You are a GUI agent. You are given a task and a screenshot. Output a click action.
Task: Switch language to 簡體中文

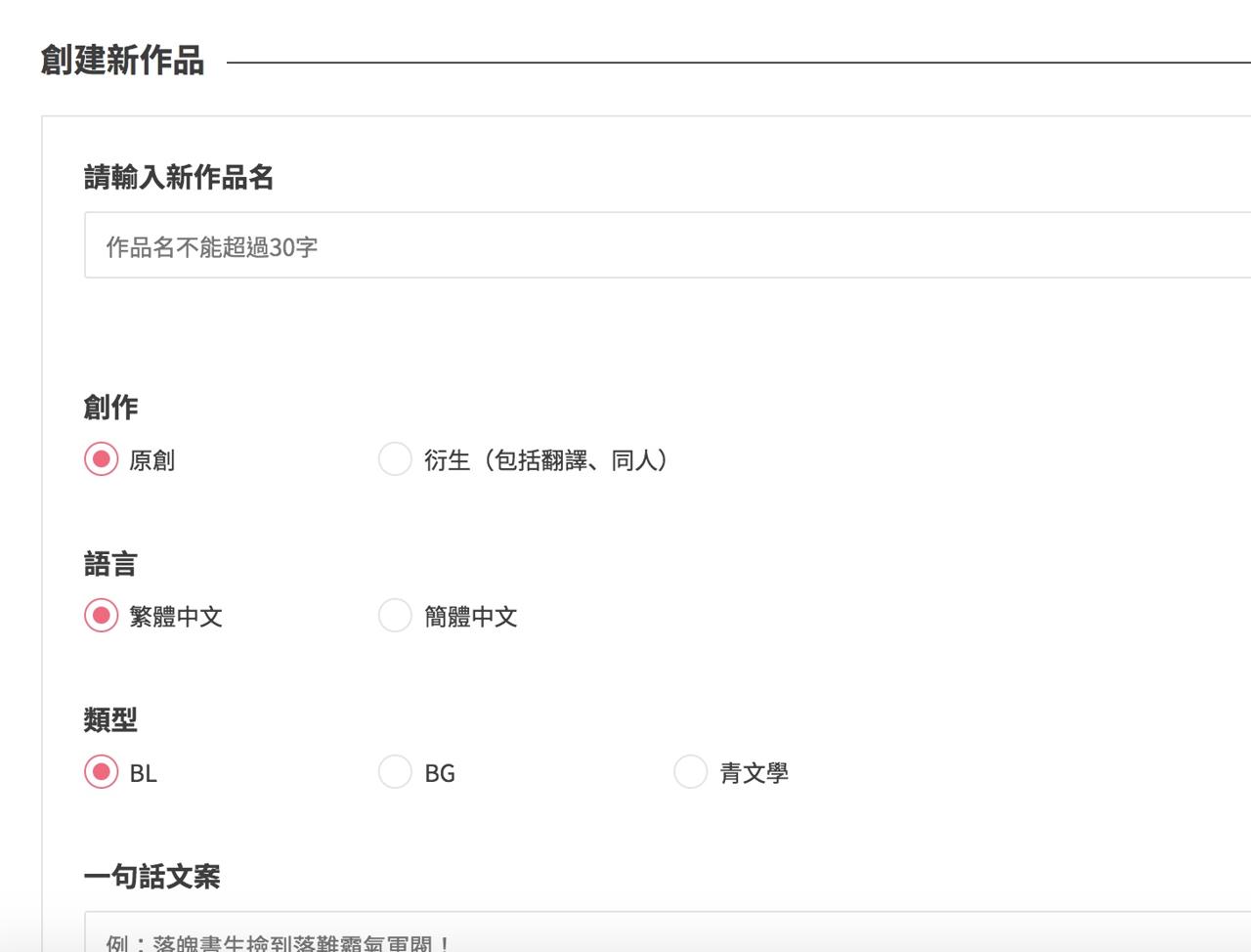[395, 615]
